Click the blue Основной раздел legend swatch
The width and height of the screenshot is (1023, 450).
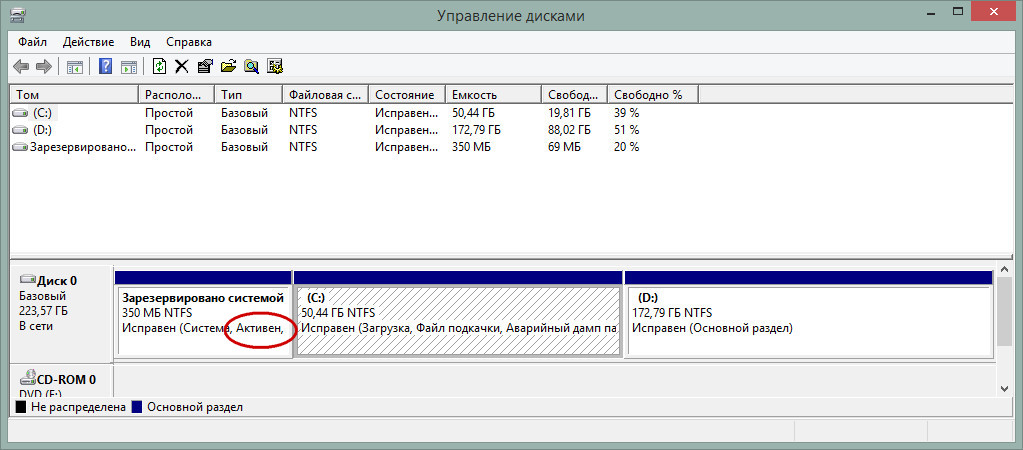137,408
